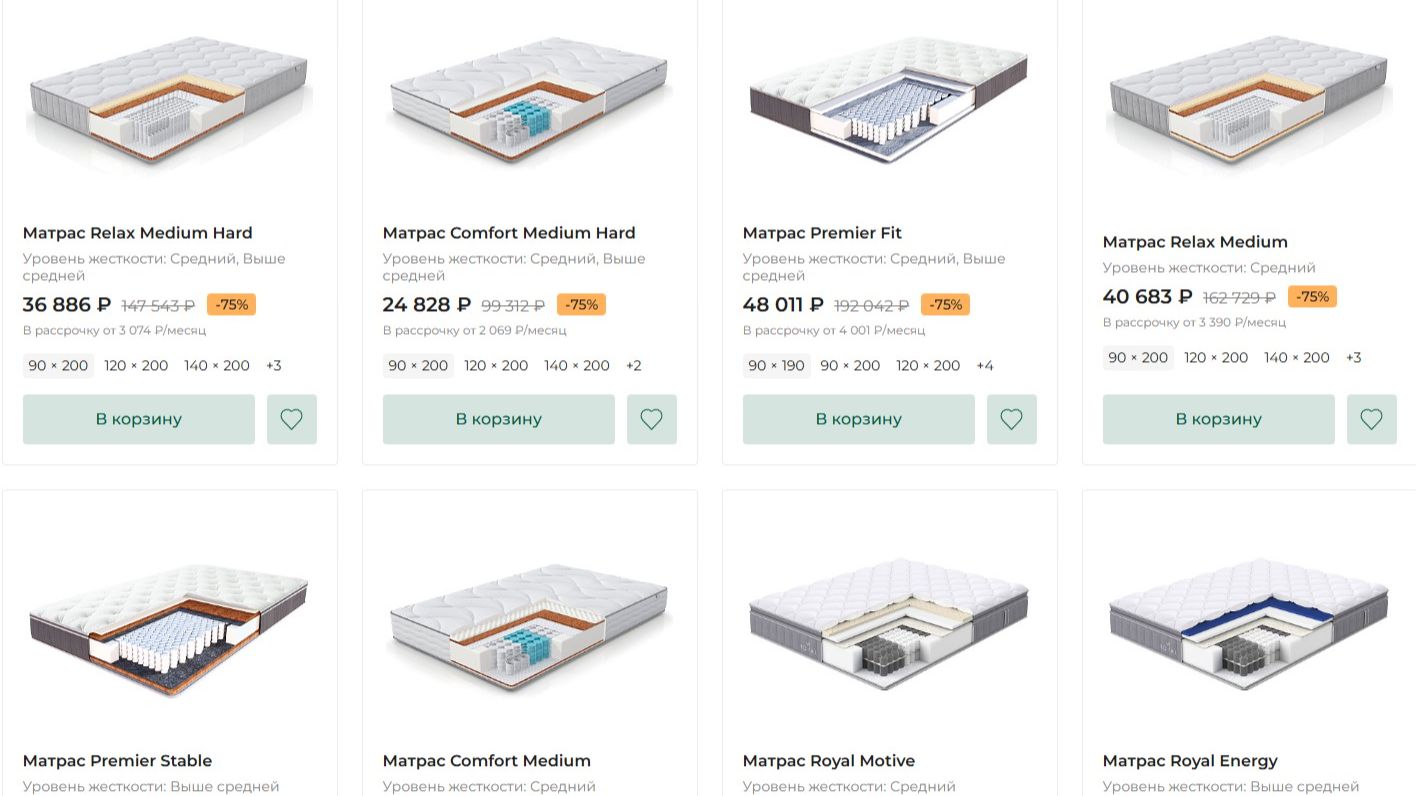Pick 140 × 200 size for Relax Medium

tap(1297, 358)
